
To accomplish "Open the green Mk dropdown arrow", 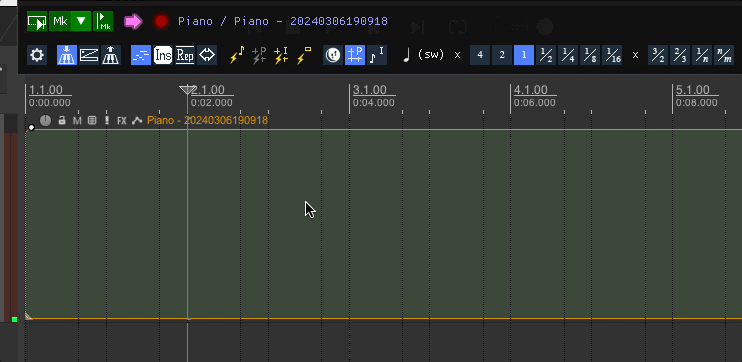I will click(x=81, y=21).
